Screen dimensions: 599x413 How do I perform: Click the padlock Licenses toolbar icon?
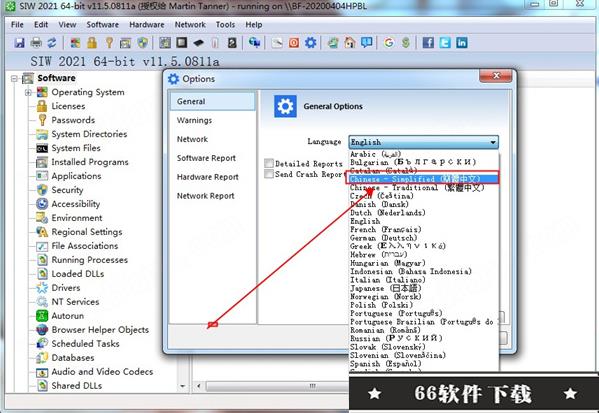point(92,42)
